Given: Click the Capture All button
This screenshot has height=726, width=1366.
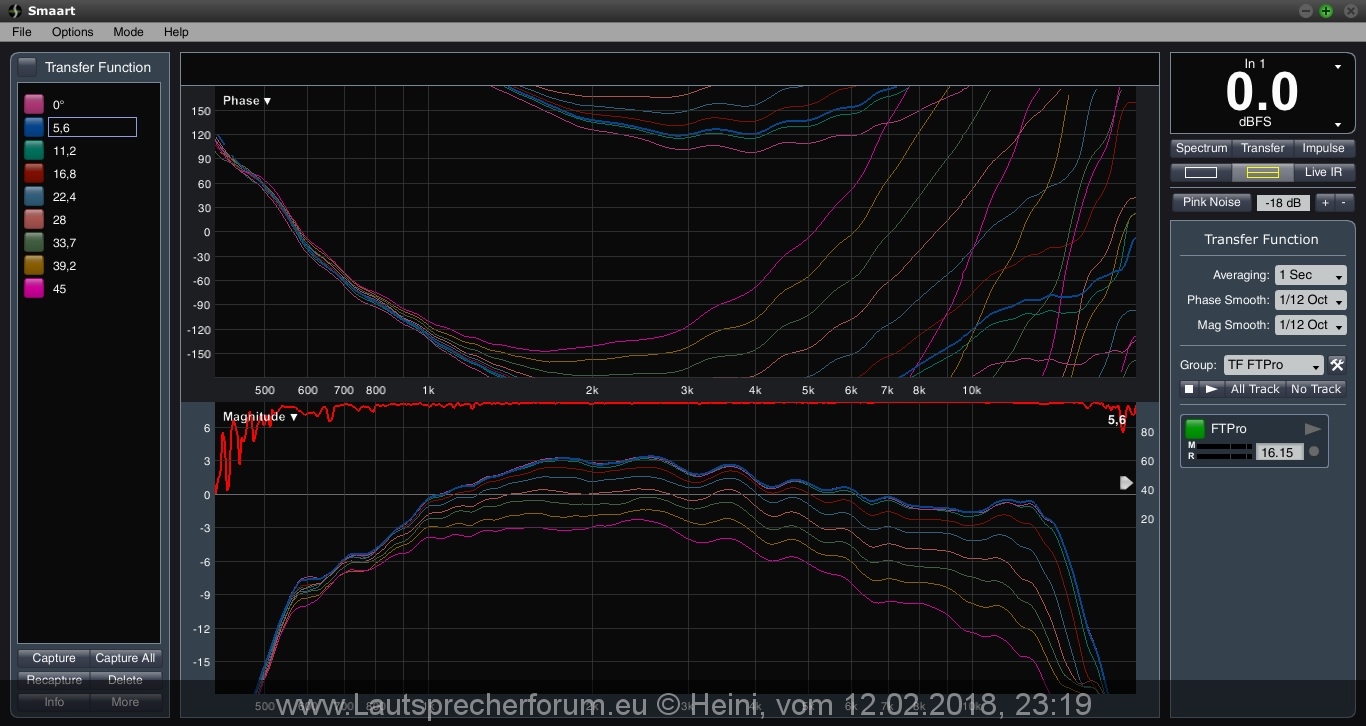Looking at the screenshot, I should [x=125, y=658].
